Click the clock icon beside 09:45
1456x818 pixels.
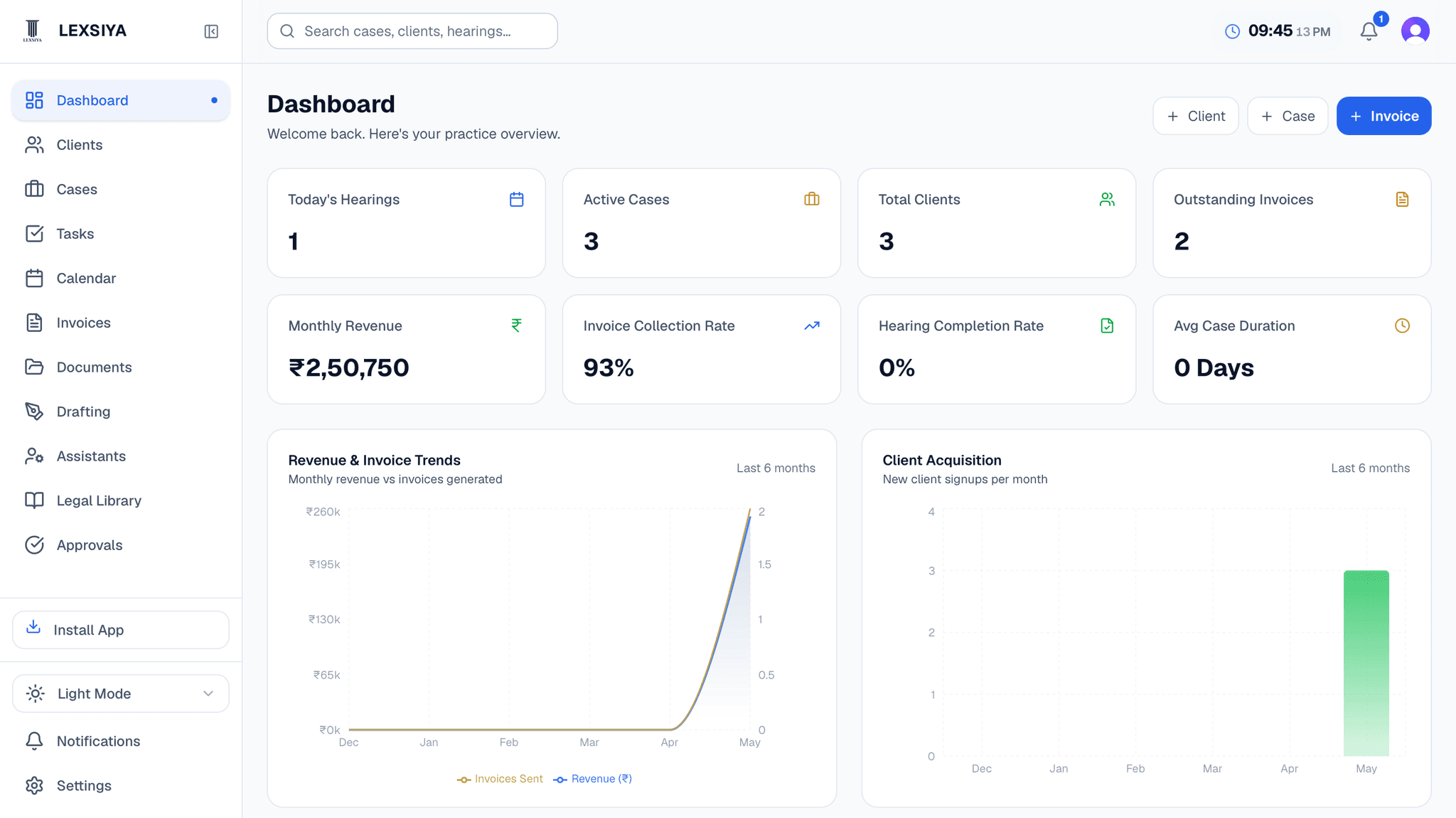1232,31
